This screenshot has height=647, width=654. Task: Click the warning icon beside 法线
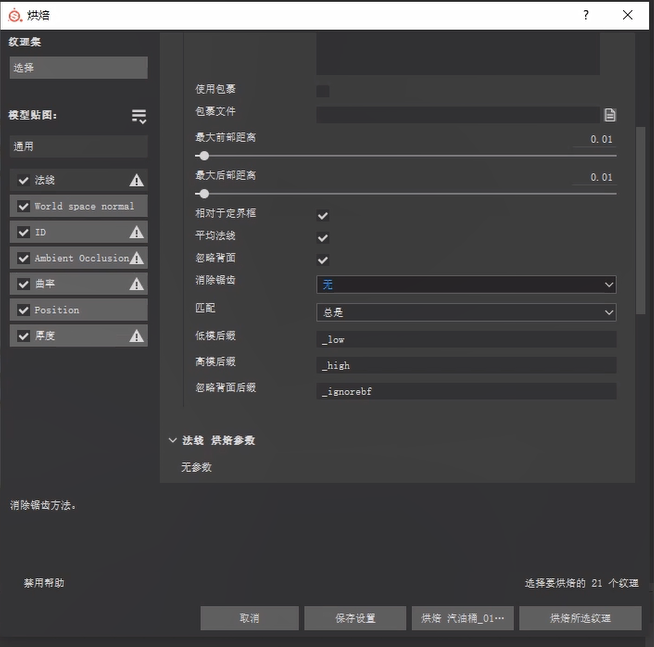tap(137, 180)
